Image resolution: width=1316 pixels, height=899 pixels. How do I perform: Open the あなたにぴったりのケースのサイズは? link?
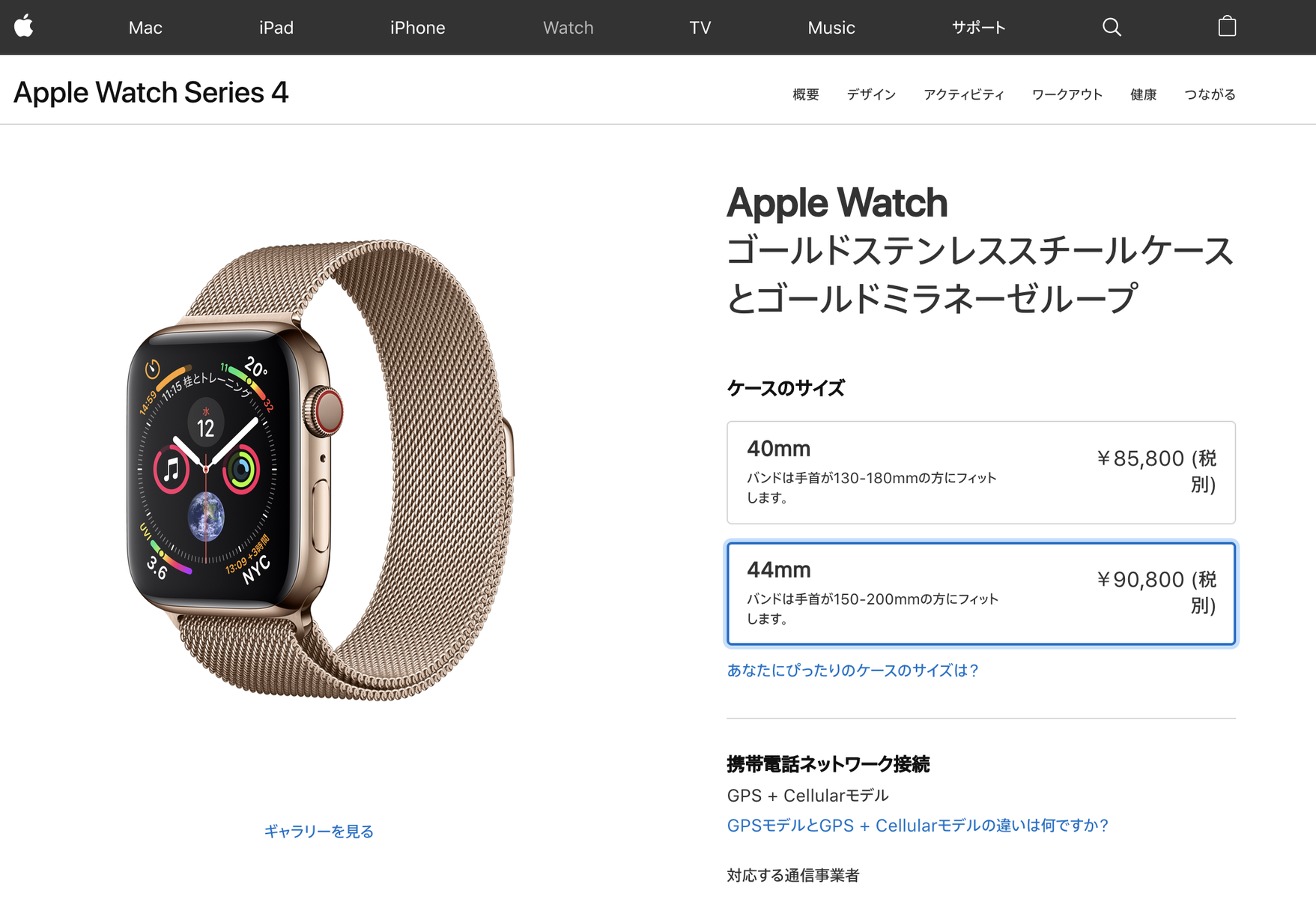(852, 671)
